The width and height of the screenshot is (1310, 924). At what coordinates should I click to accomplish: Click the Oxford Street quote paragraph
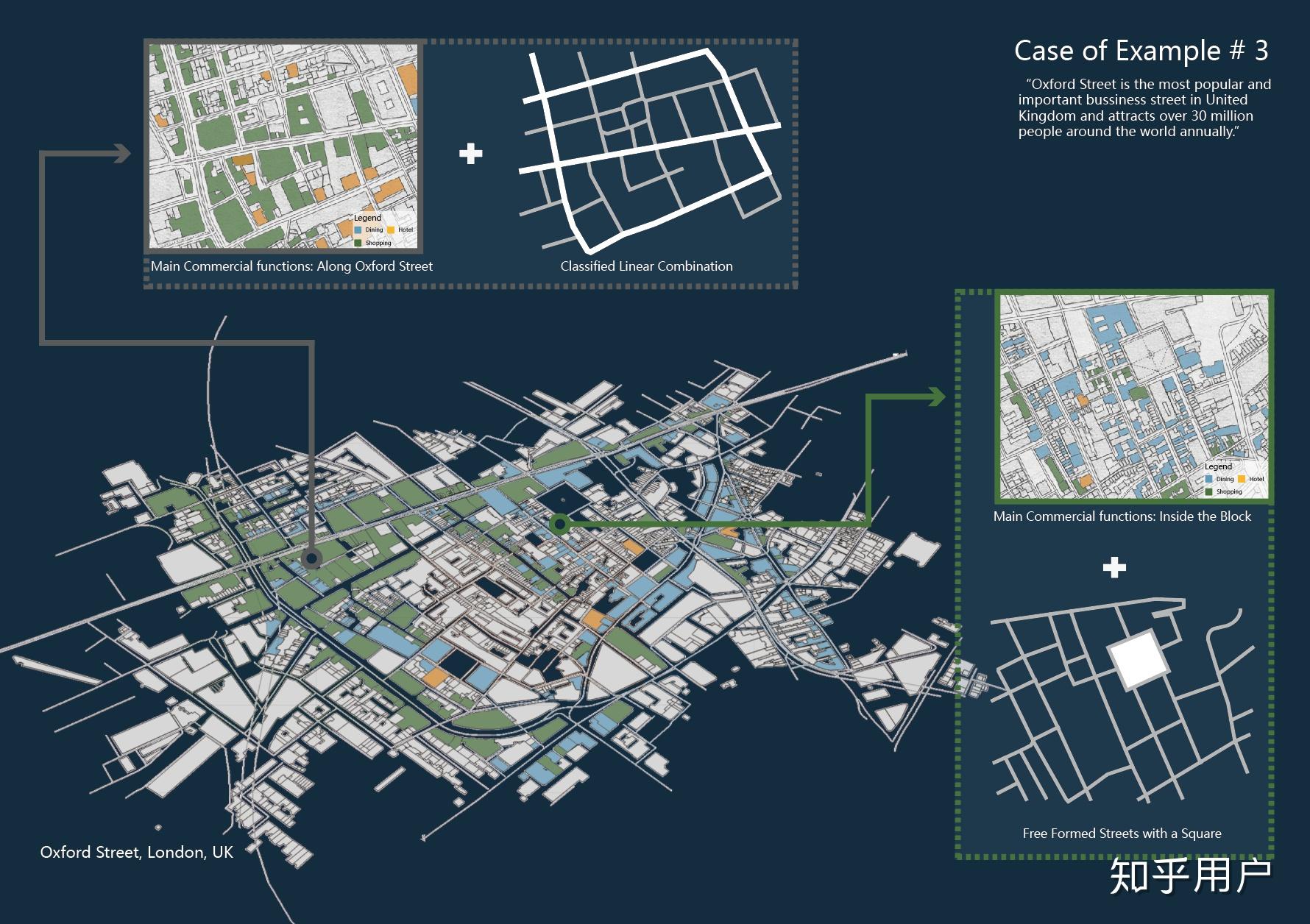pyautogui.click(x=1144, y=107)
